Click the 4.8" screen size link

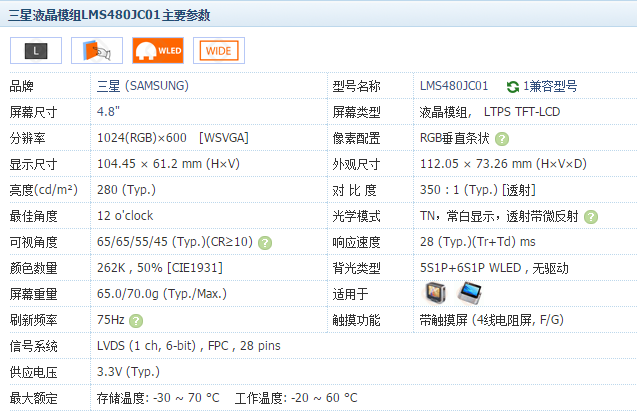108,112
